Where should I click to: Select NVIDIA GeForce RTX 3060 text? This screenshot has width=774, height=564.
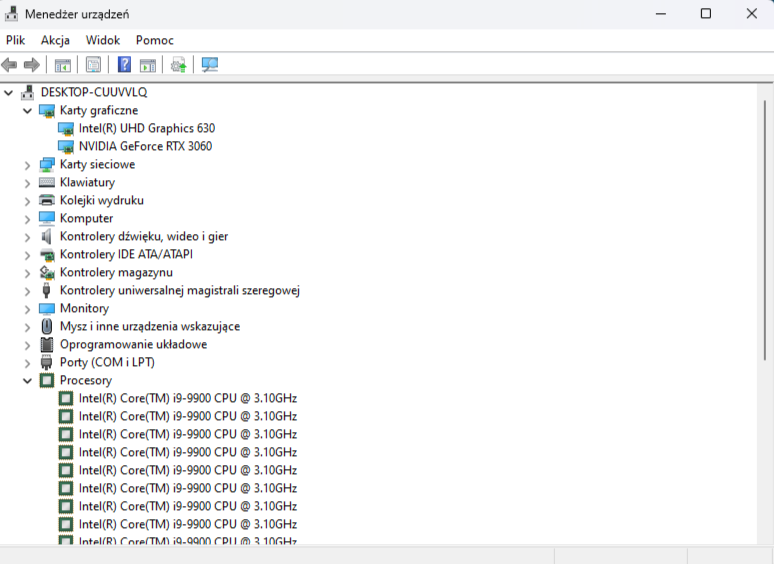pos(145,146)
